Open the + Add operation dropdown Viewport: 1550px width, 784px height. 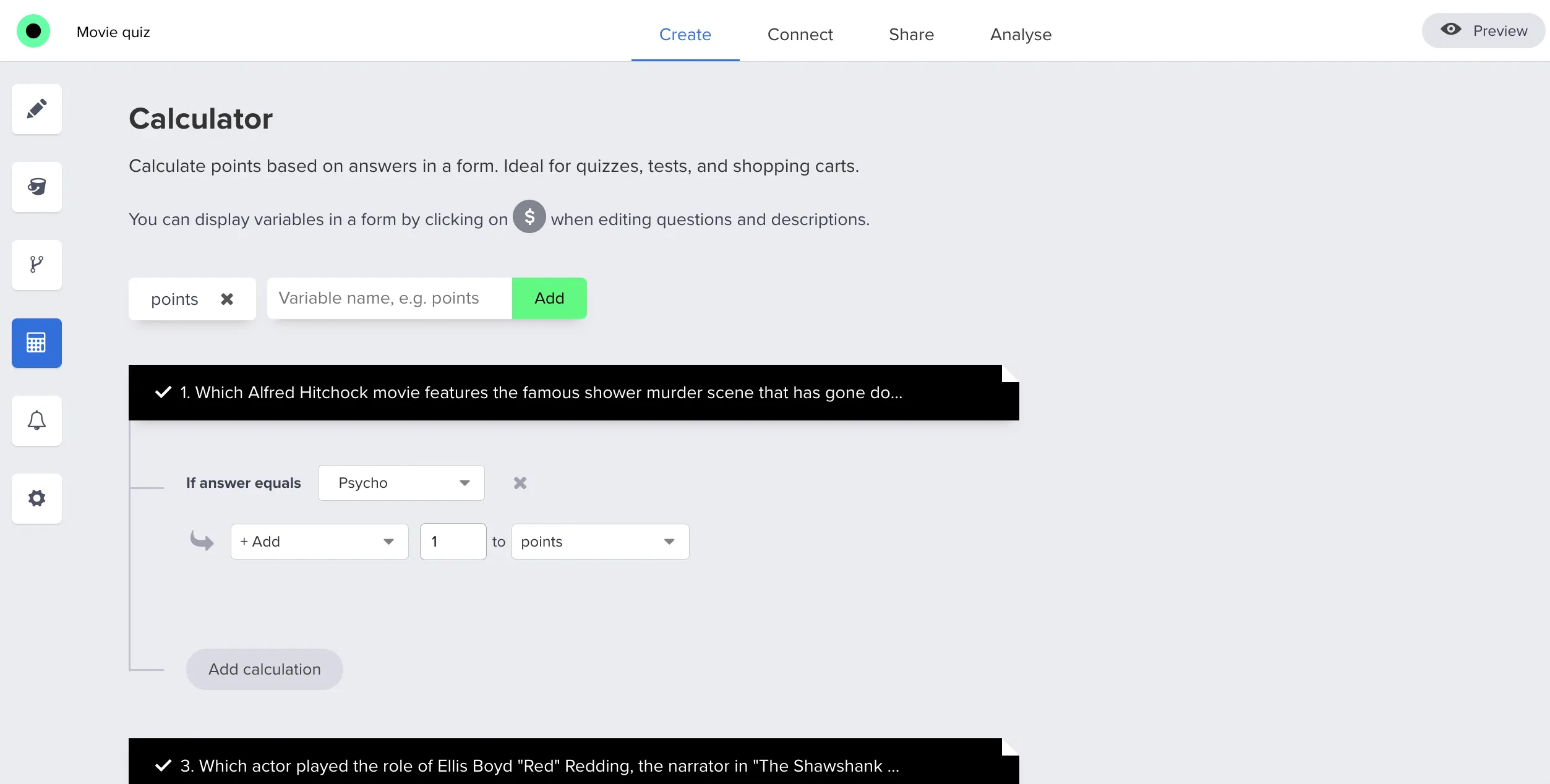[x=319, y=542]
